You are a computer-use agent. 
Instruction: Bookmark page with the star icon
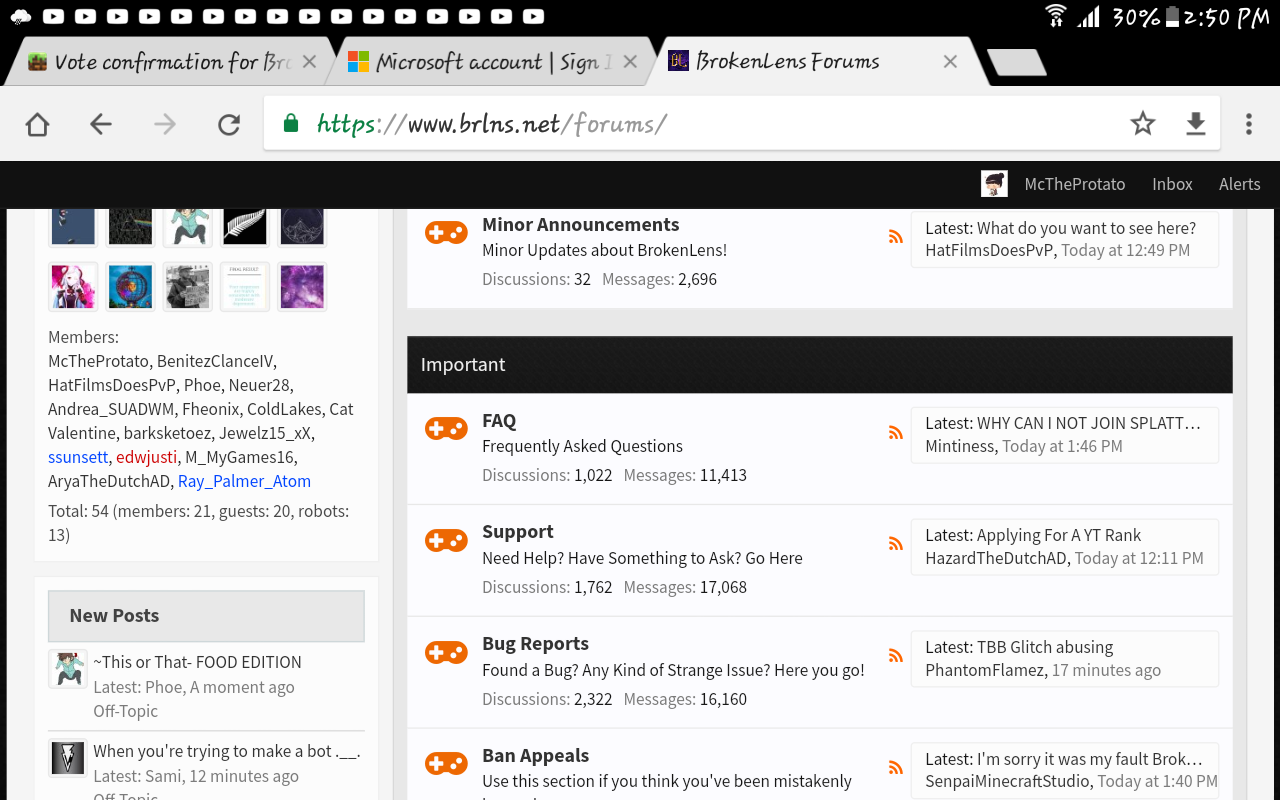point(1143,123)
